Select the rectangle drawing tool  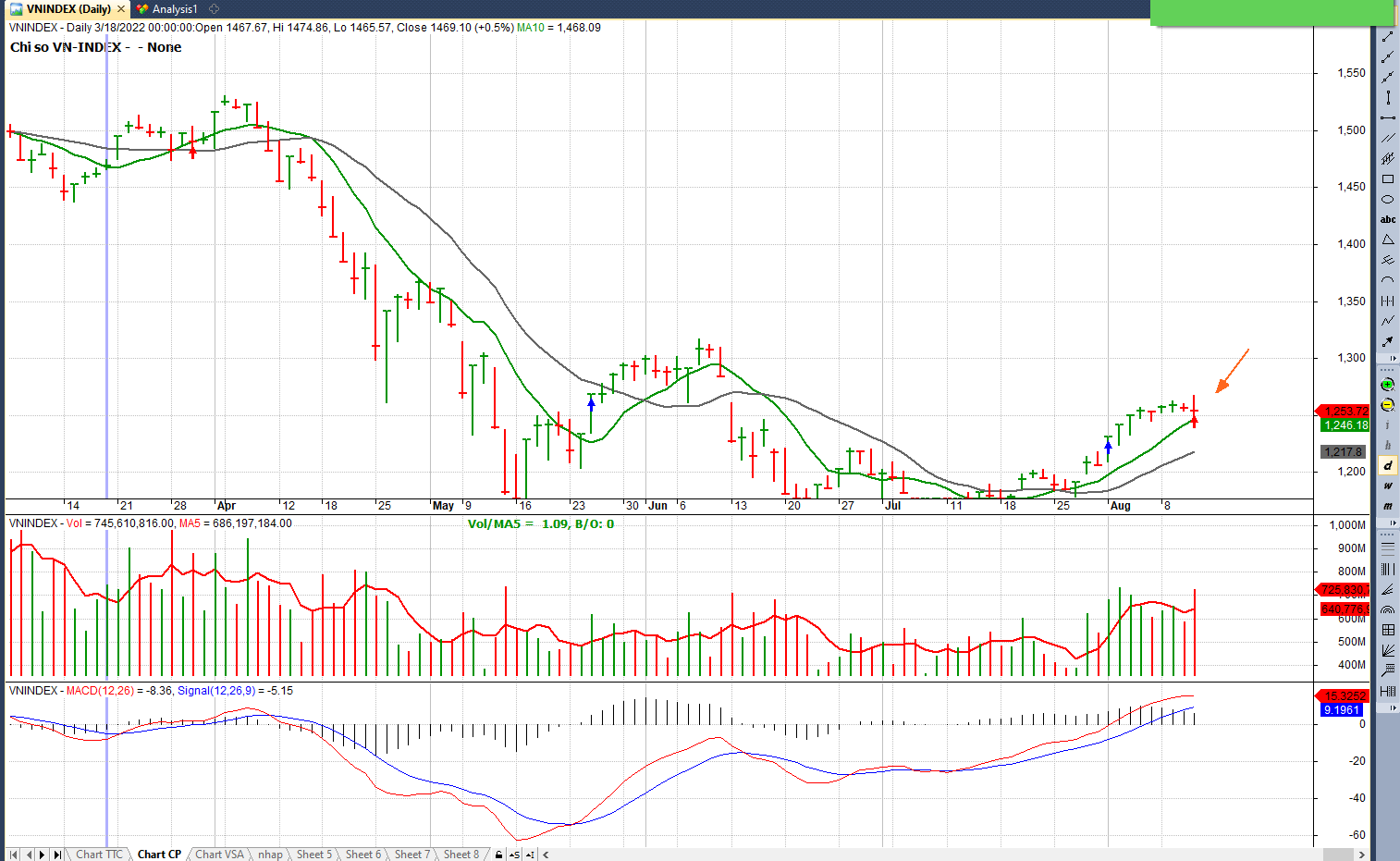click(1388, 179)
